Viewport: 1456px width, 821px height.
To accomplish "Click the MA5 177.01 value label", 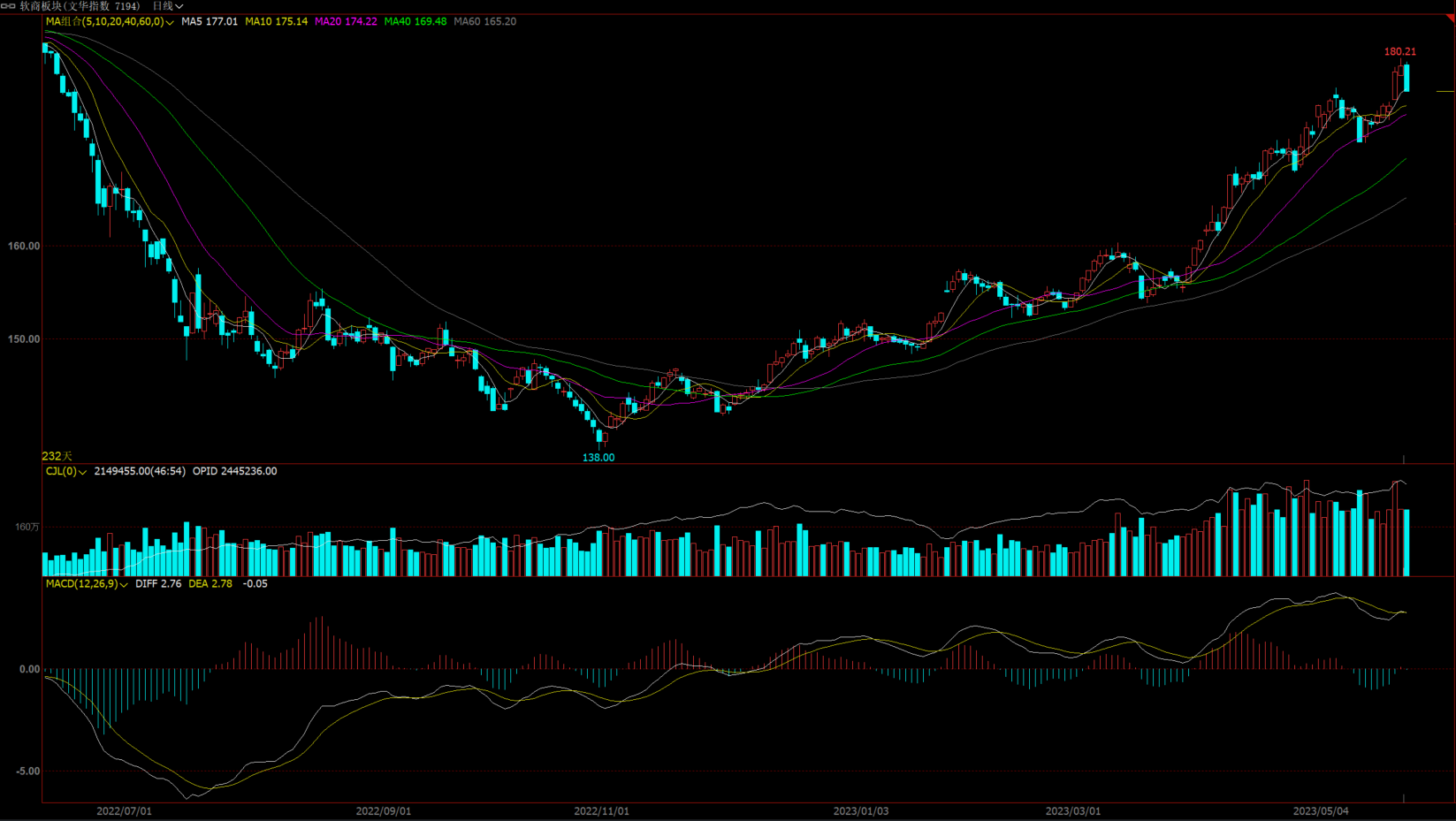I will (210, 21).
